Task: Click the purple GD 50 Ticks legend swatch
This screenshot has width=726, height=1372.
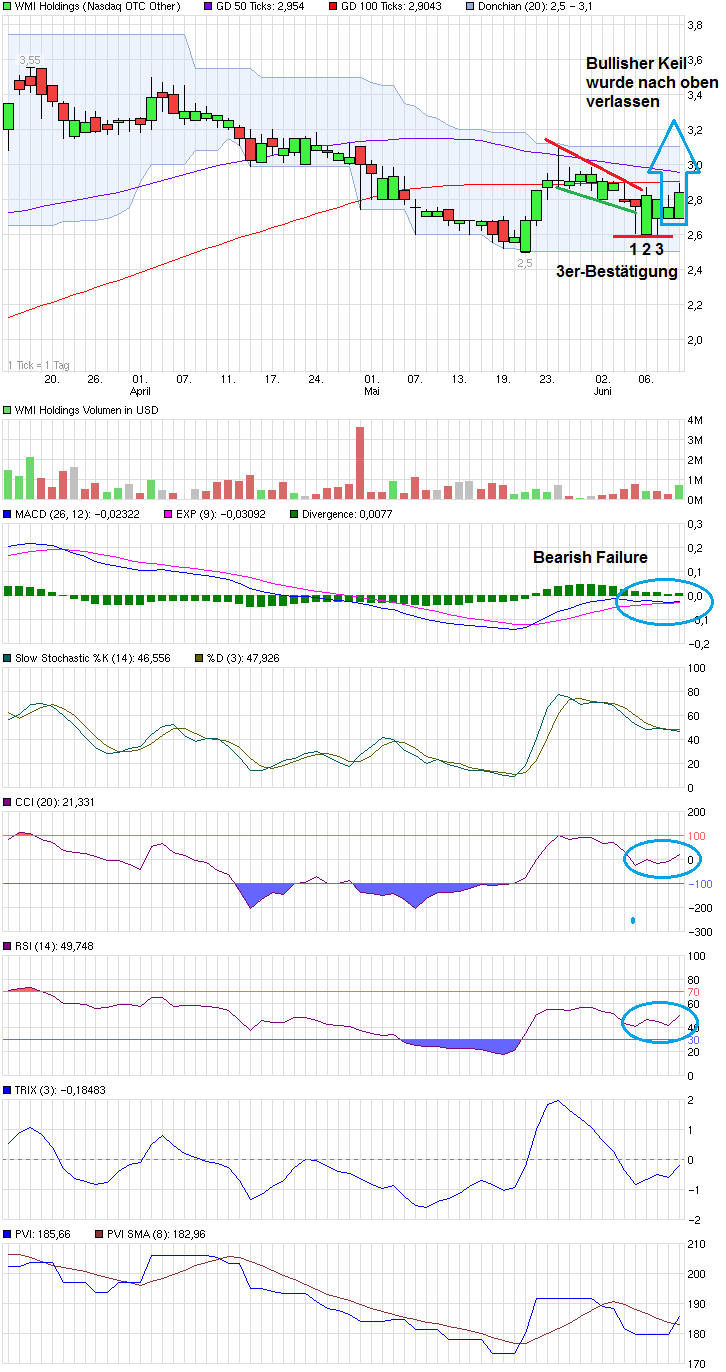Action: point(207,7)
